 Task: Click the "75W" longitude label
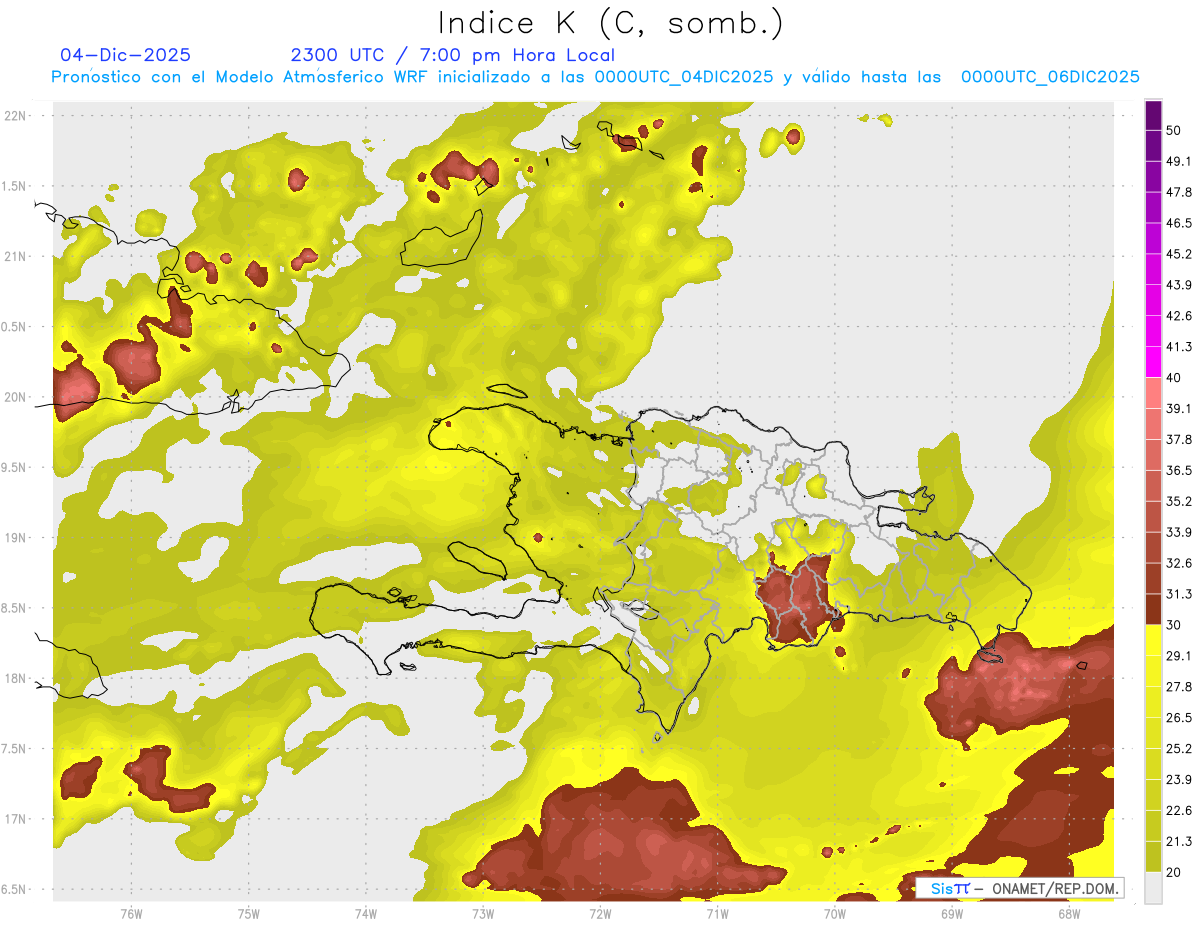248,913
